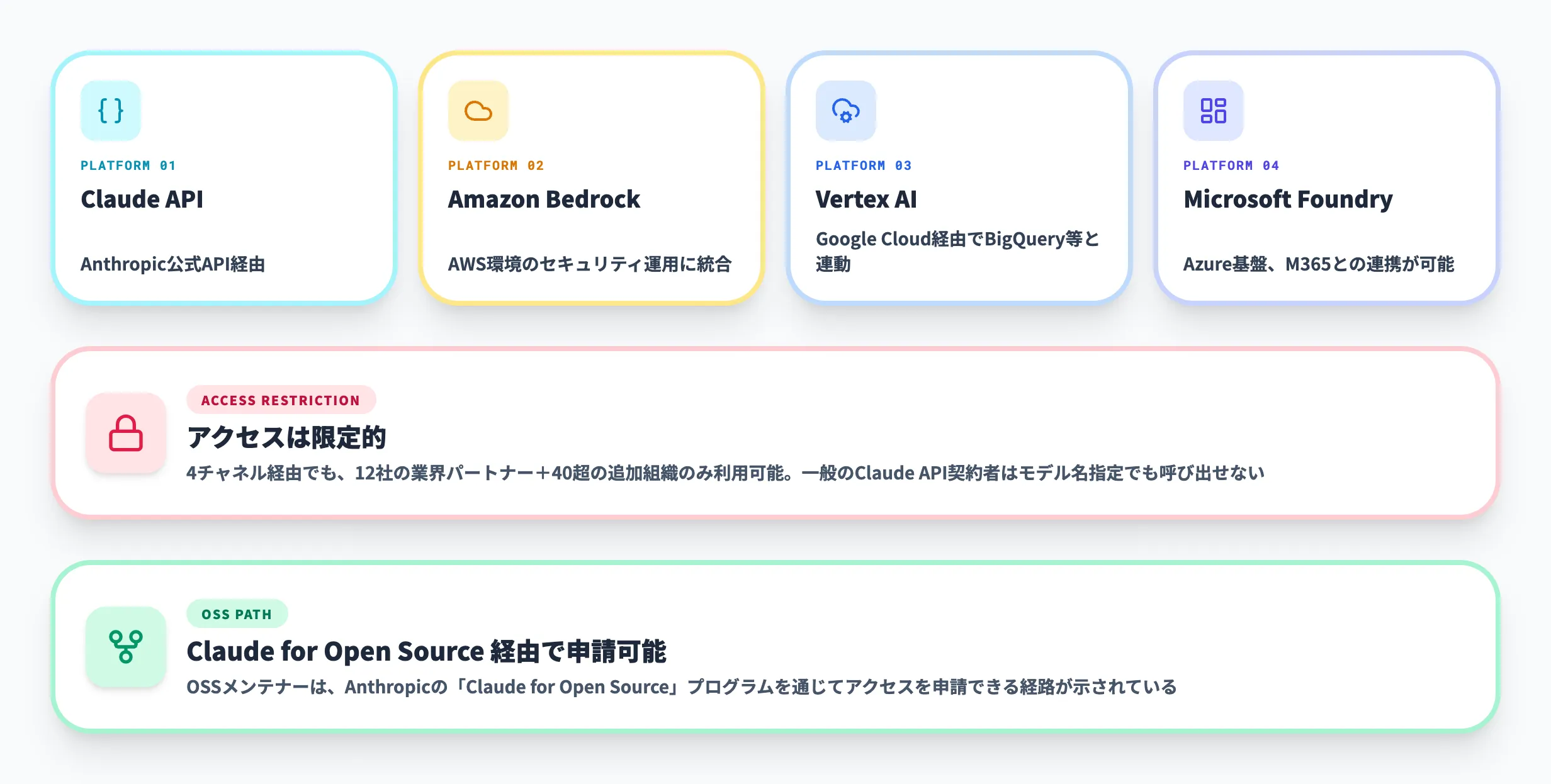The height and width of the screenshot is (784, 1551).
Task: Select the code braces icon on Claude API card
Action: [x=111, y=110]
